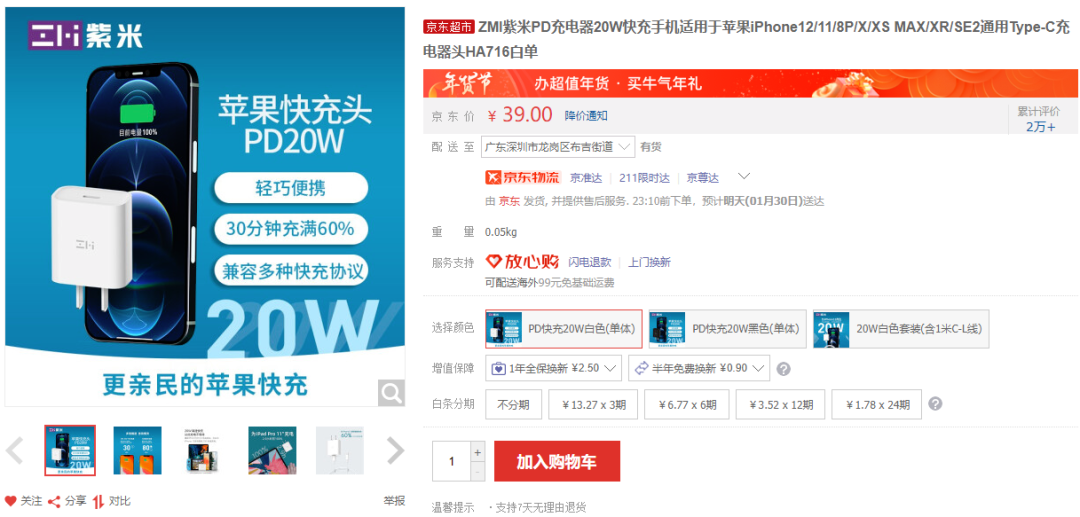Go to previous thumbnails with left arrow
Screen dimensions: 1080x517
tap(14, 451)
